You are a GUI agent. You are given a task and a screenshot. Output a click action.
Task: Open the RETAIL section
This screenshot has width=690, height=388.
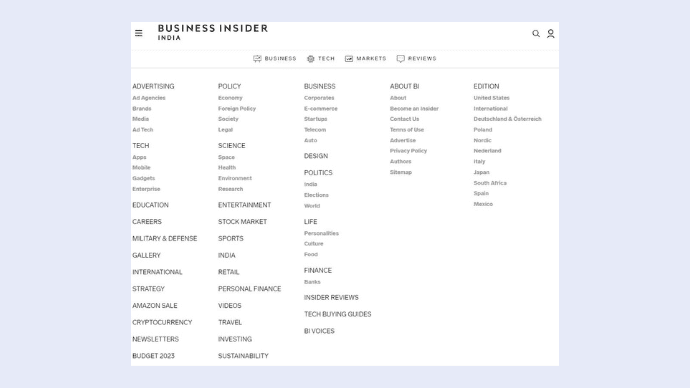(228, 272)
